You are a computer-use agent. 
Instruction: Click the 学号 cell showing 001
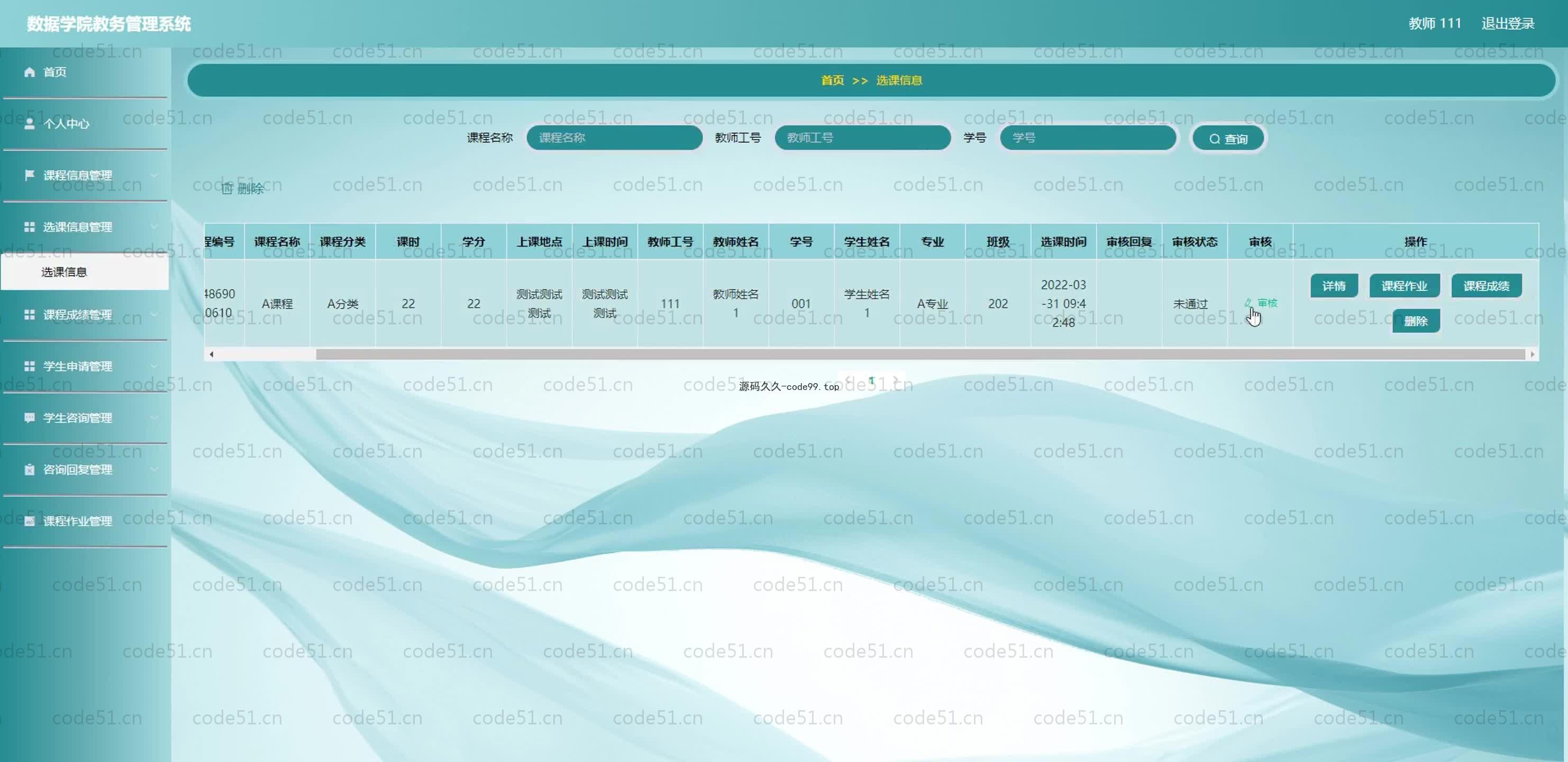801,303
